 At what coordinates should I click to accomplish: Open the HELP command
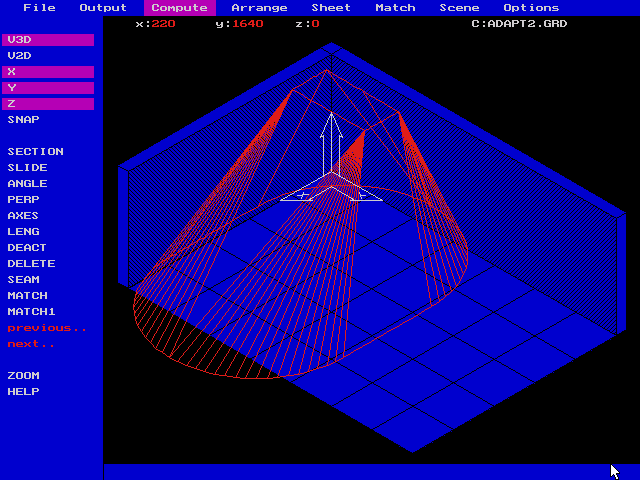pos(23,391)
